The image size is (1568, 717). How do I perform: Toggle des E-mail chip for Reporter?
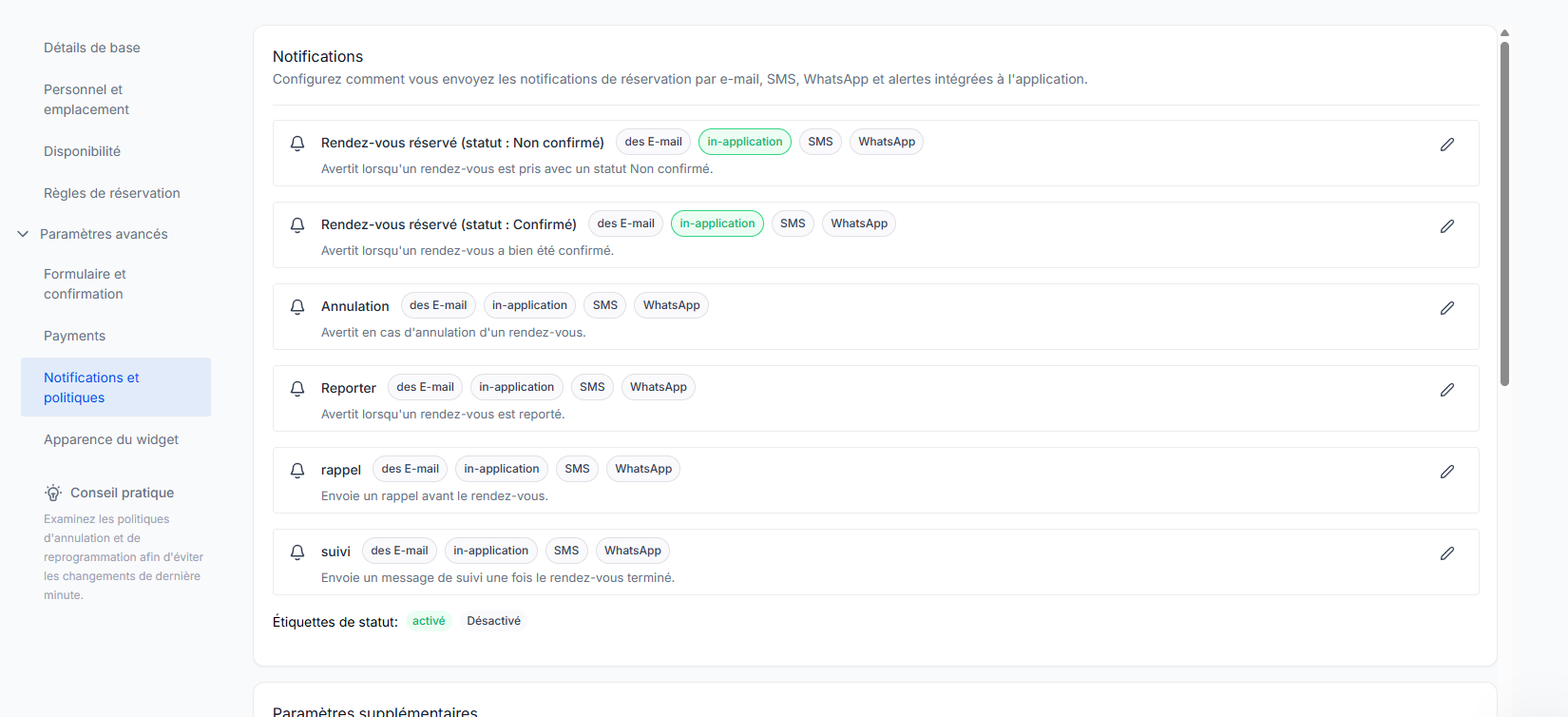(425, 387)
